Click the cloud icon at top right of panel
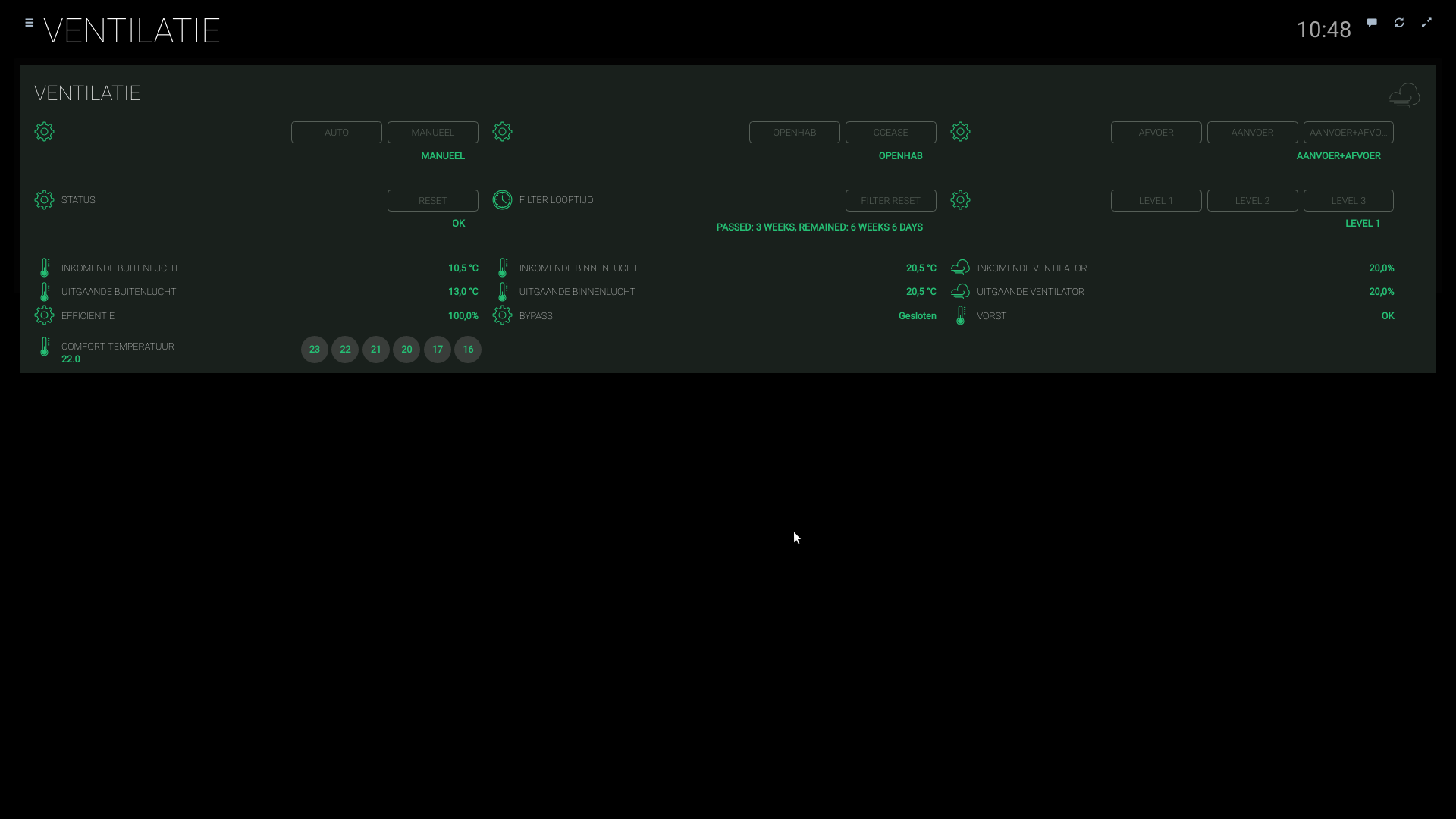Screen dimensions: 1456x819 tap(1404, 95)
